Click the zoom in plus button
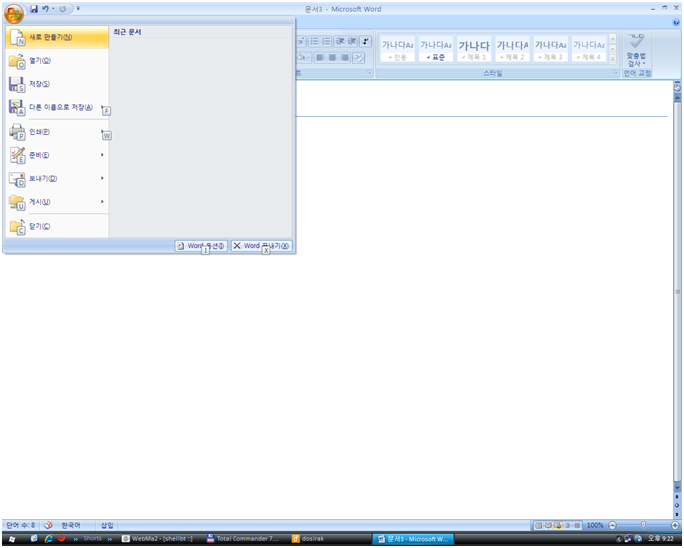The height and width of the screenshot is (548, 684). click(x=675, y=525)
